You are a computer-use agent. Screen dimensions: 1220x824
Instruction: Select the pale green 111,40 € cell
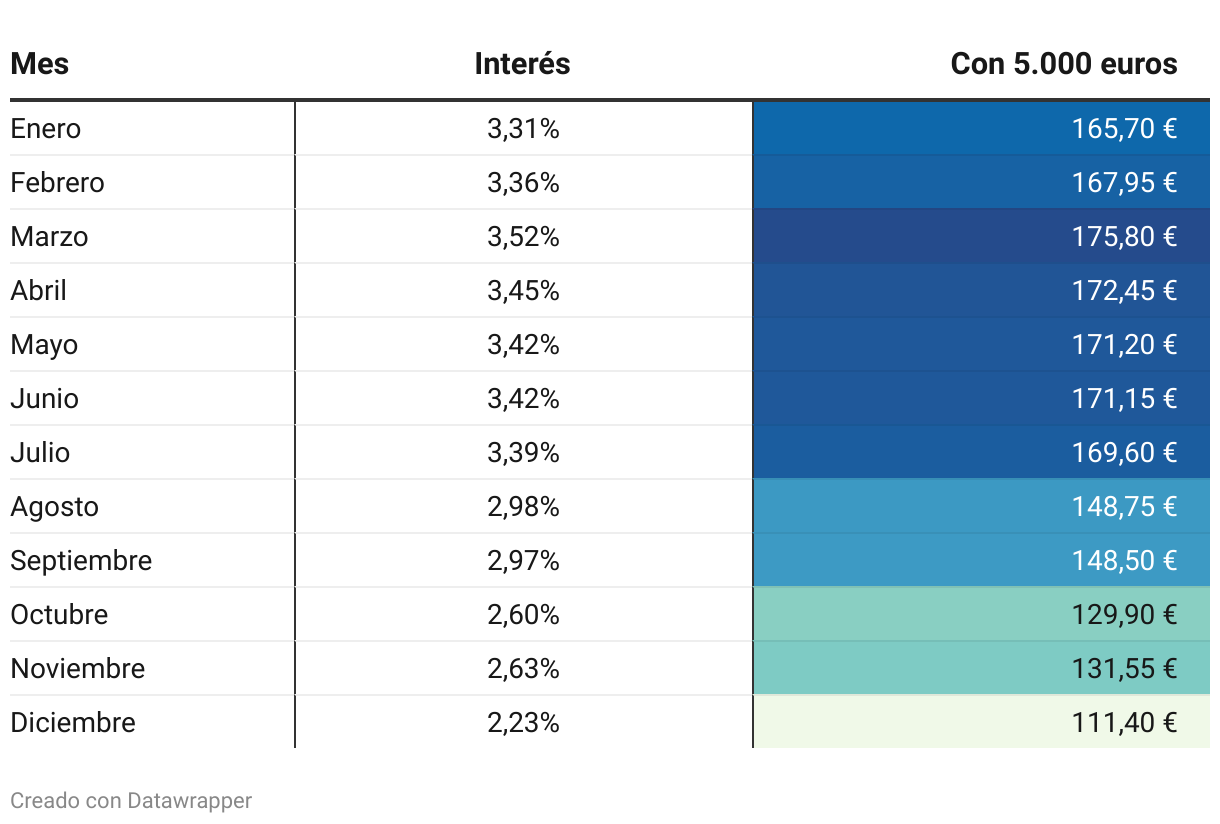(x=1124, y=723)
